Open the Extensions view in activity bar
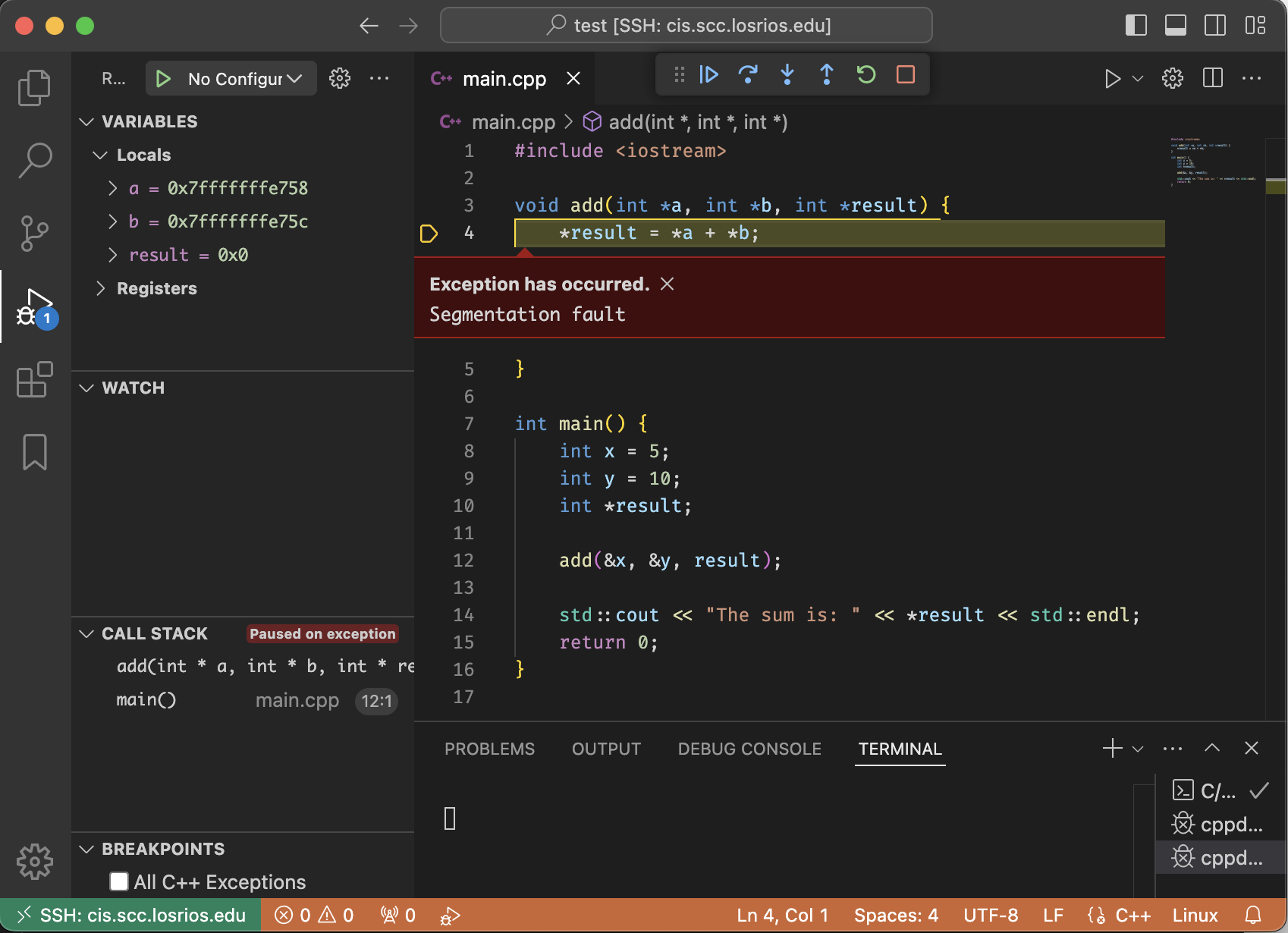 point(34,380)
